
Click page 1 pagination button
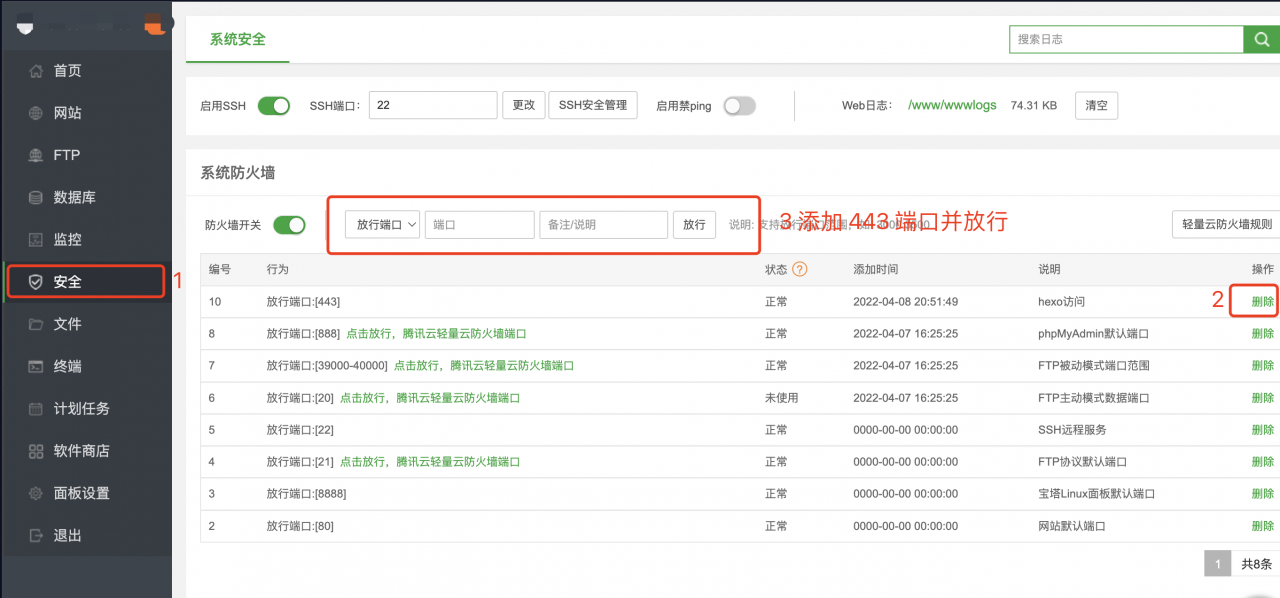1218,563
